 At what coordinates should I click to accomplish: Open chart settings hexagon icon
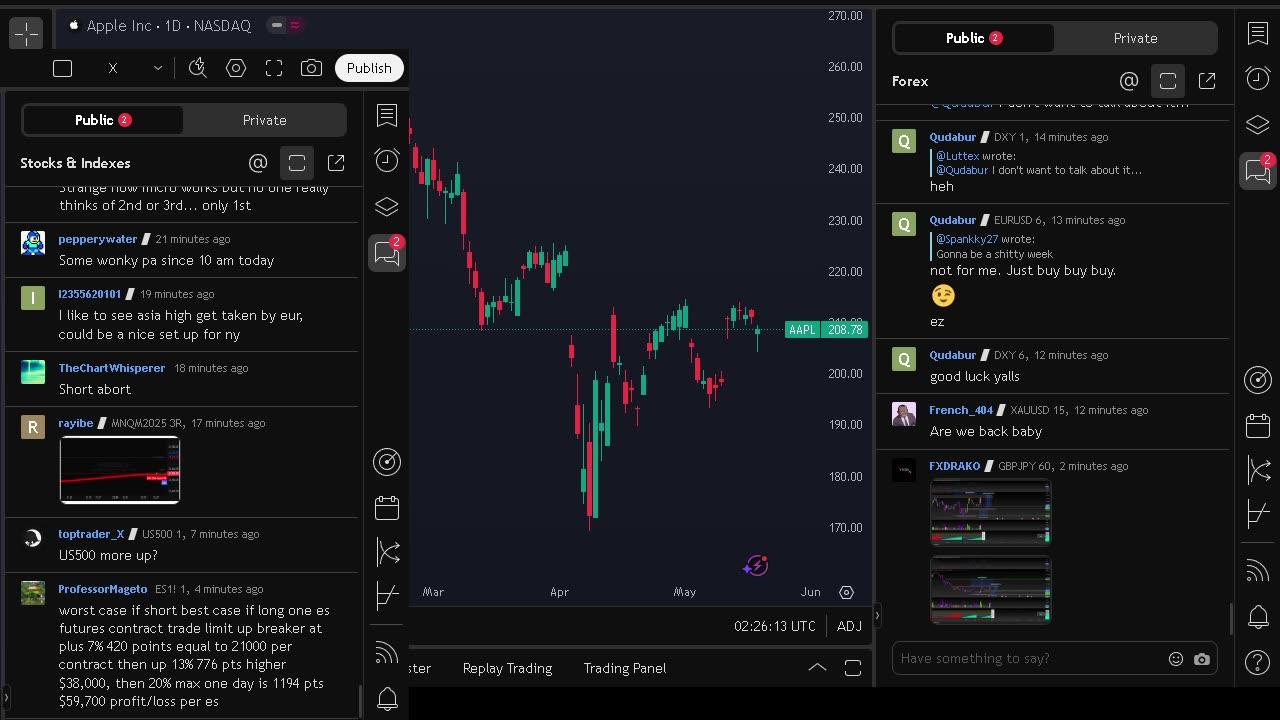coord(236,68)
